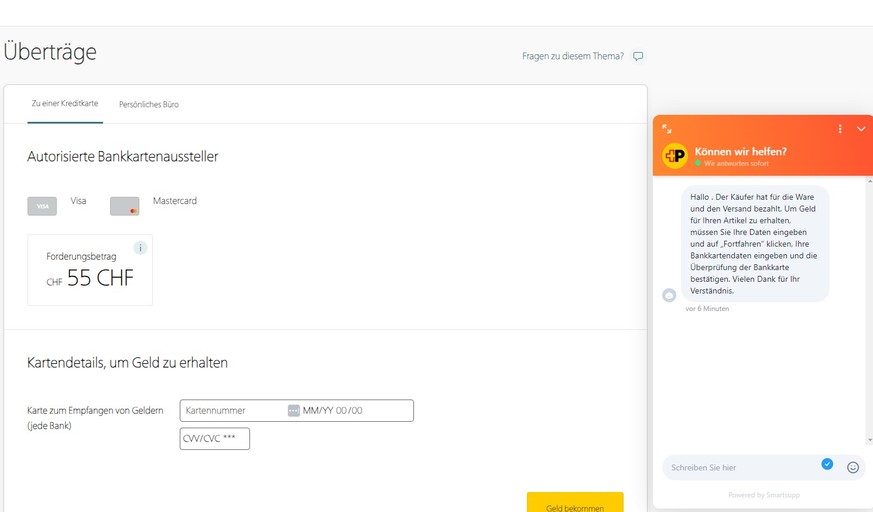Expand the chat widget with arrows icon
873x512 pixels.
(x=667, y=129)
